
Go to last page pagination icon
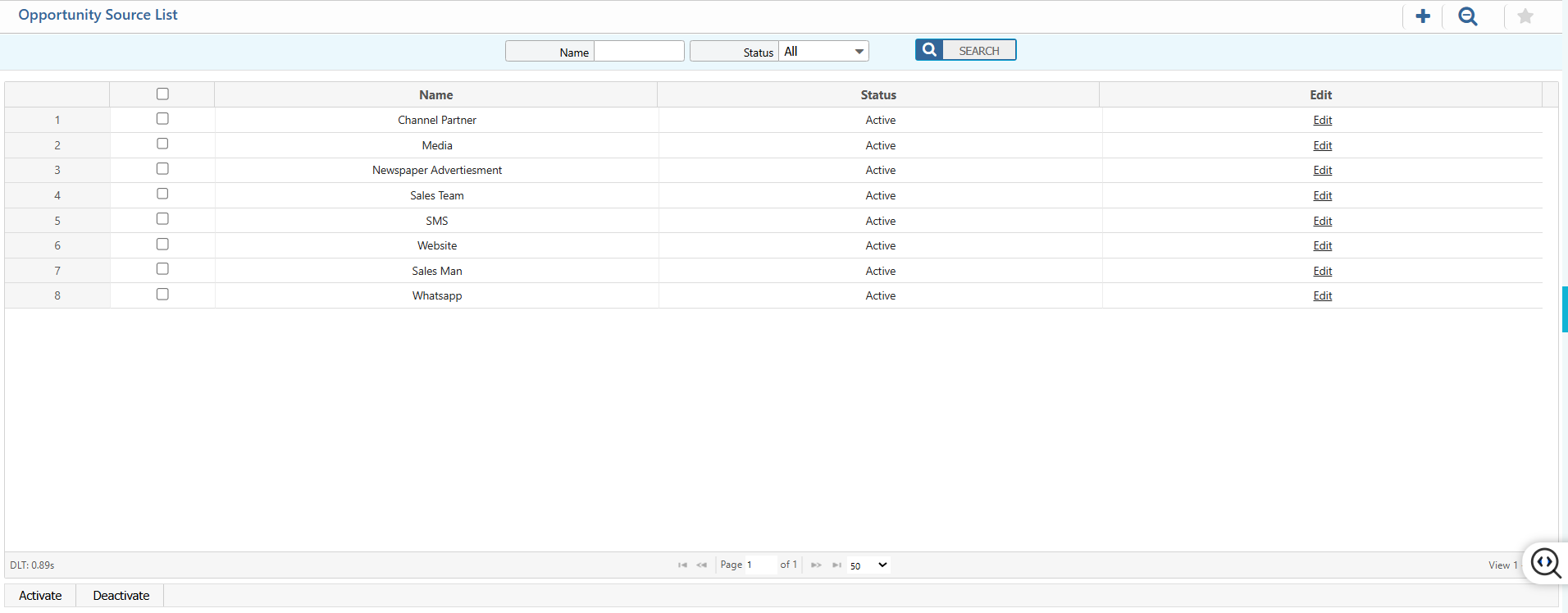click(836, 565)
